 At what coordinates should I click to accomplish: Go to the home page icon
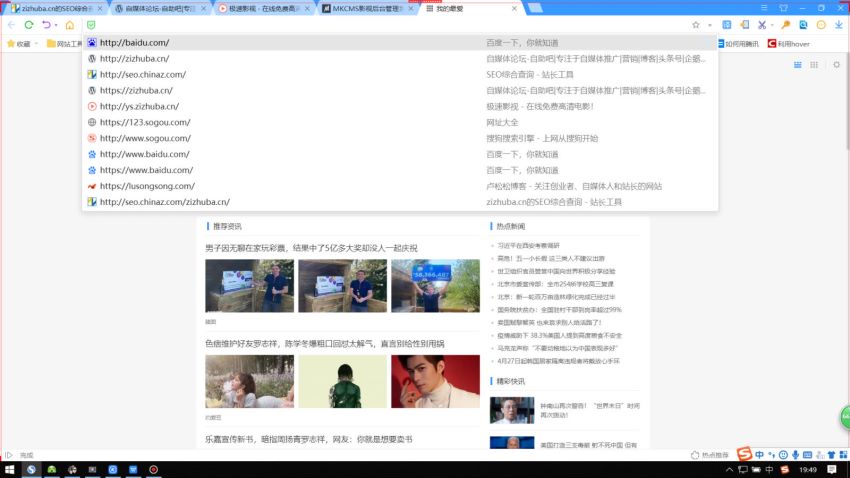click(x=69, y=25)
